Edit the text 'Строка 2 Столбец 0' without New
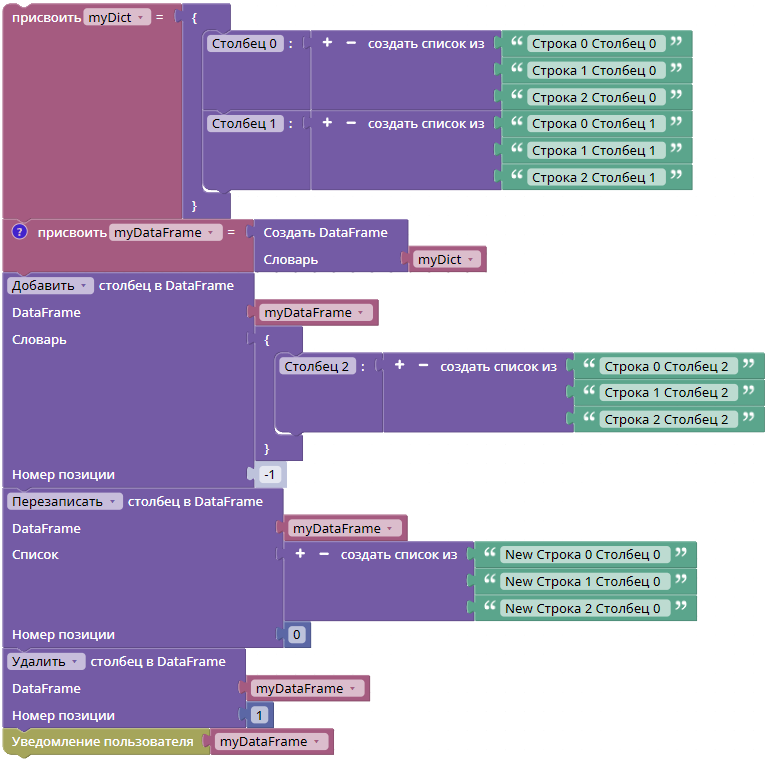 tap(594, 97)
